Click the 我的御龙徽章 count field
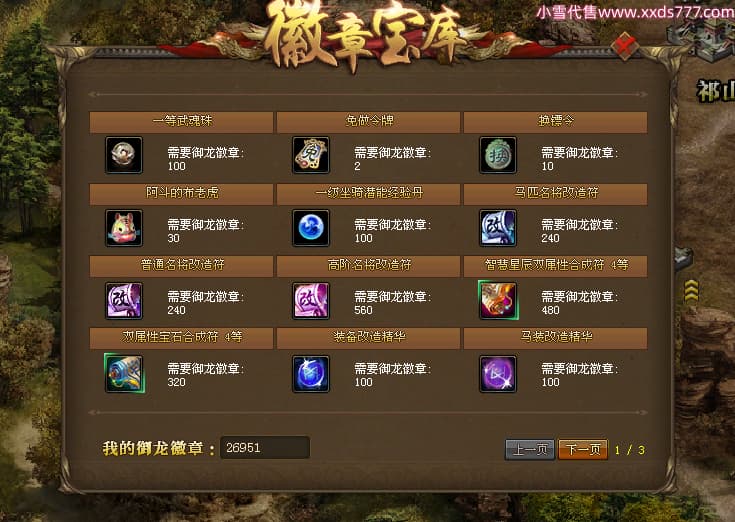 tap(265, 447)
